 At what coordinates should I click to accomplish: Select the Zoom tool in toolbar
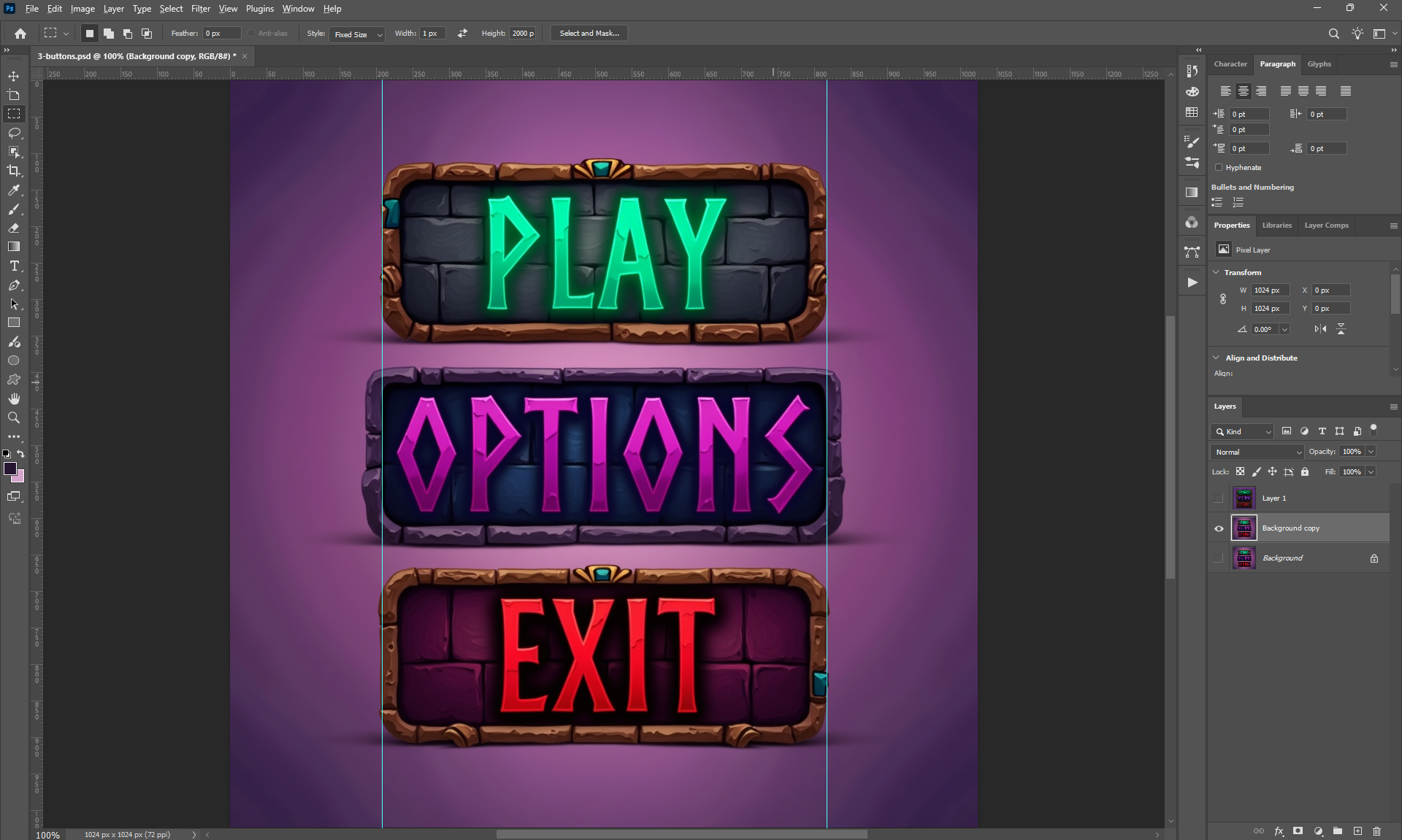coord(13,417)
